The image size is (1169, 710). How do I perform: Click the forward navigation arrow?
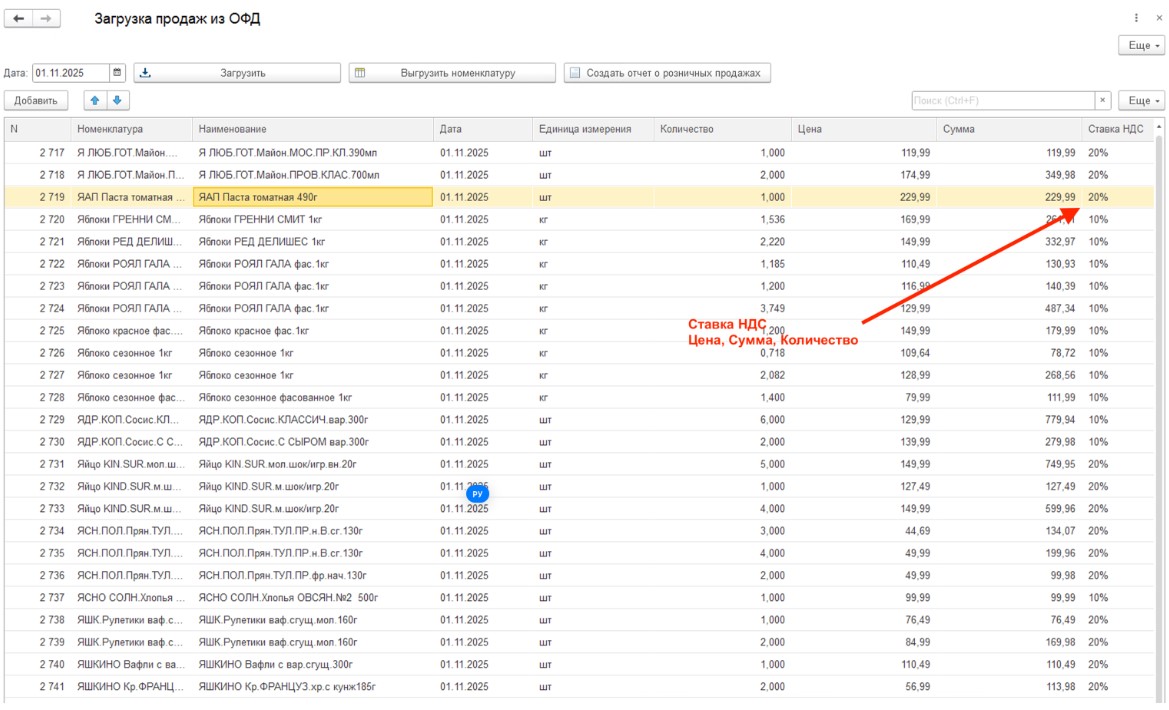[46, 18]
